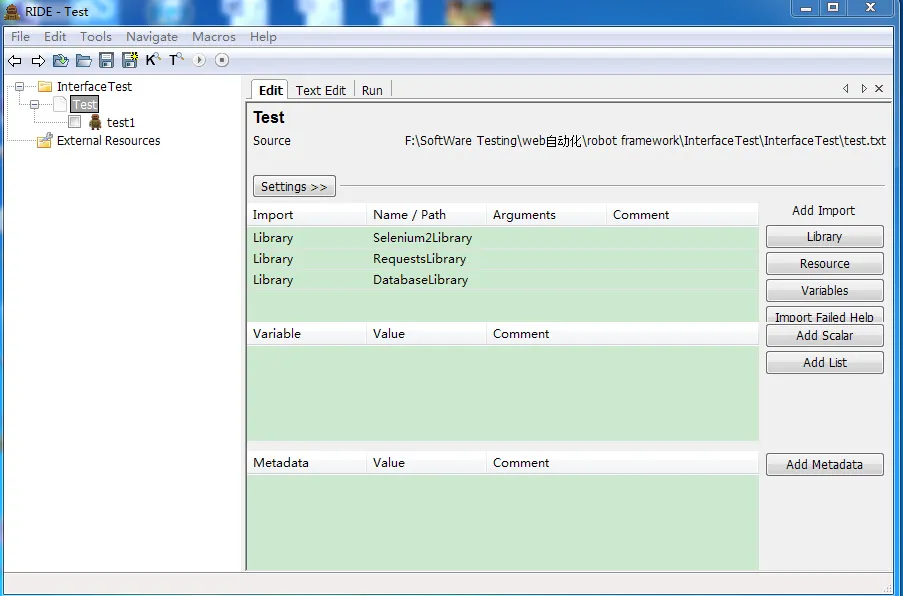Click the Add Scalar button
This screenshot has height=596, width=903.
pyautogui.click(x=825, y=336)
